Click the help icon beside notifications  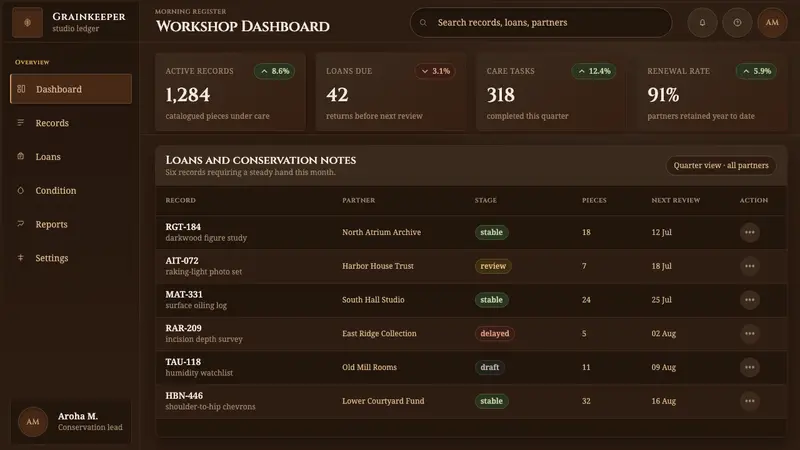(x=737, y=22)
